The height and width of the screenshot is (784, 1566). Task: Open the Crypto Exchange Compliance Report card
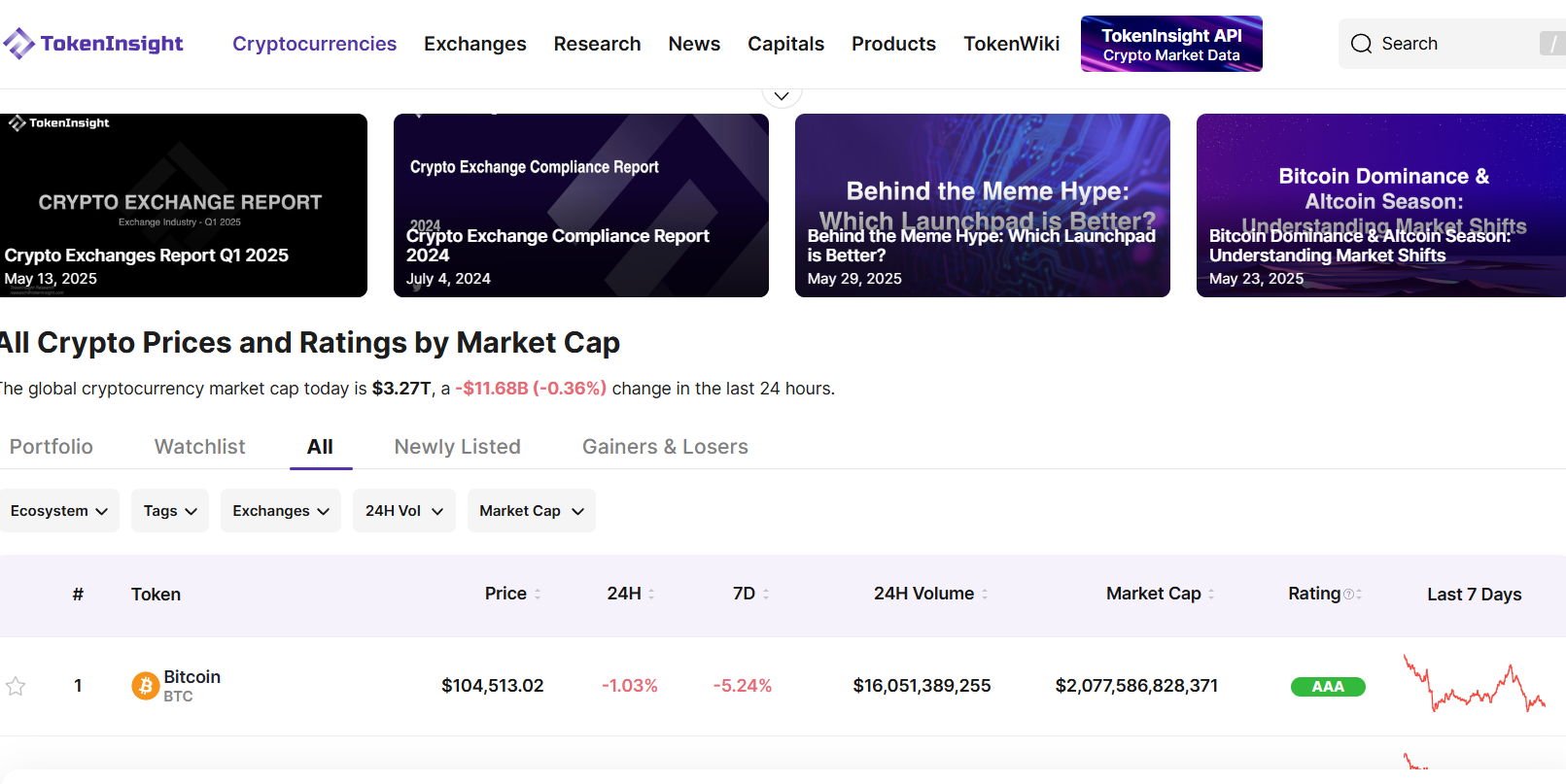click(x=580, y=205)
